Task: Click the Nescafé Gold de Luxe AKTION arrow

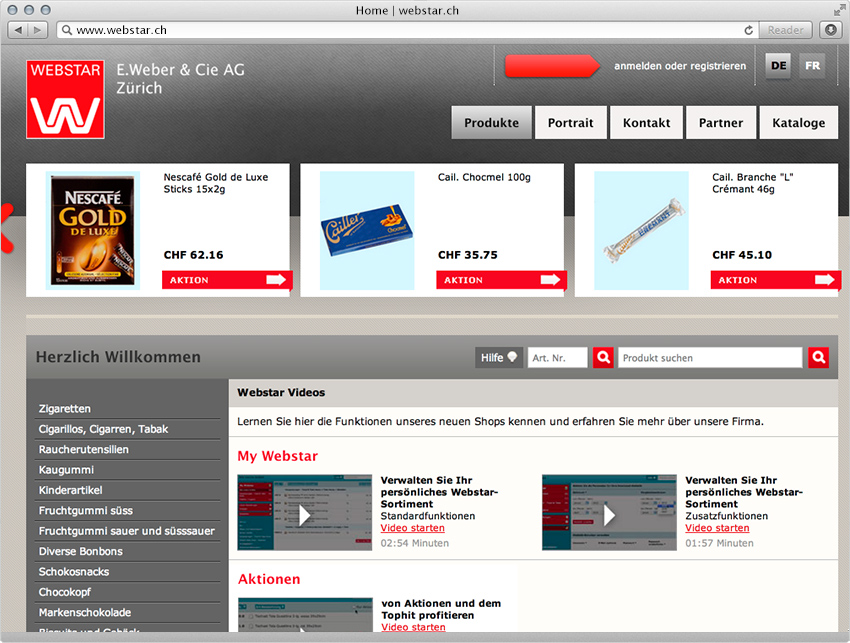Action: tap(227, 280)
